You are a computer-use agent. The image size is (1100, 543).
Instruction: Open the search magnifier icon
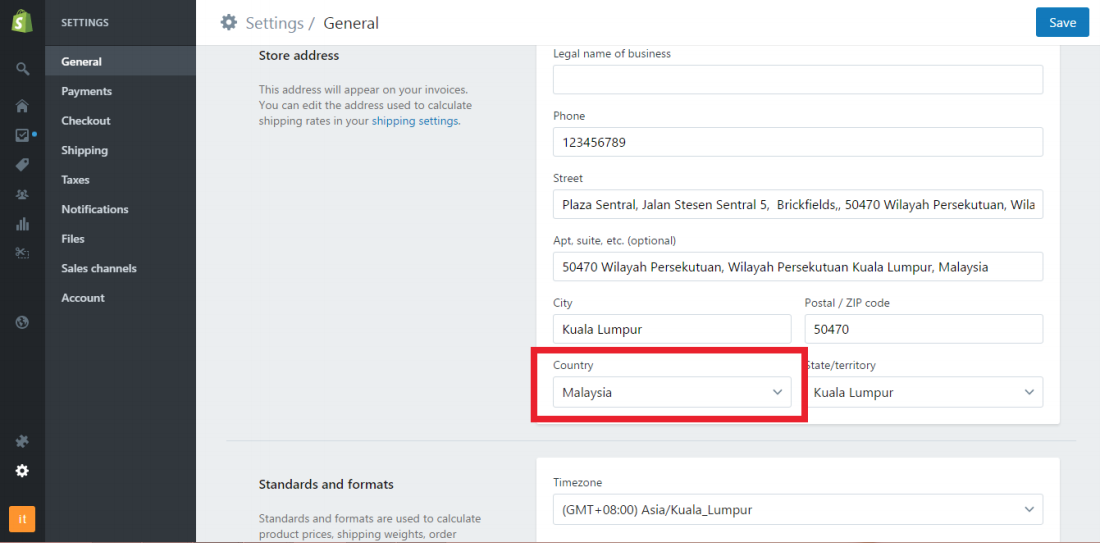click(x=22, y=69)
